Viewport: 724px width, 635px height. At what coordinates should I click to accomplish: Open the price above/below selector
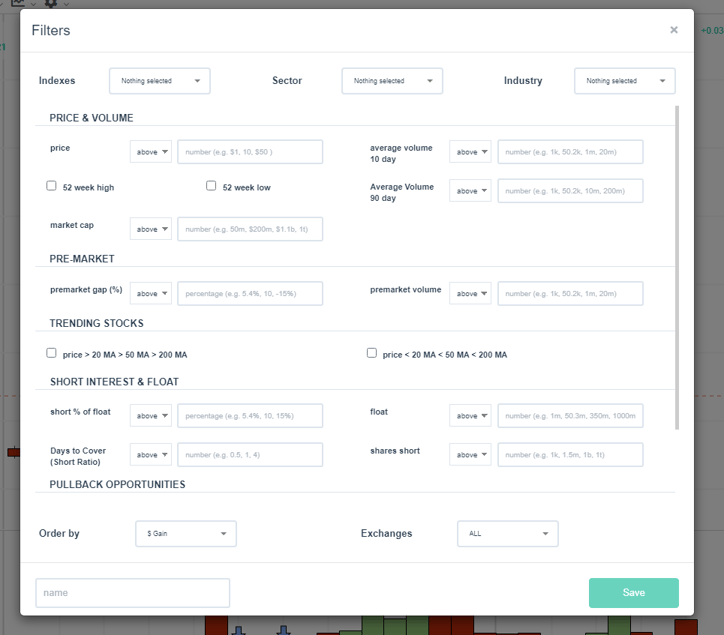click(151, 152)
